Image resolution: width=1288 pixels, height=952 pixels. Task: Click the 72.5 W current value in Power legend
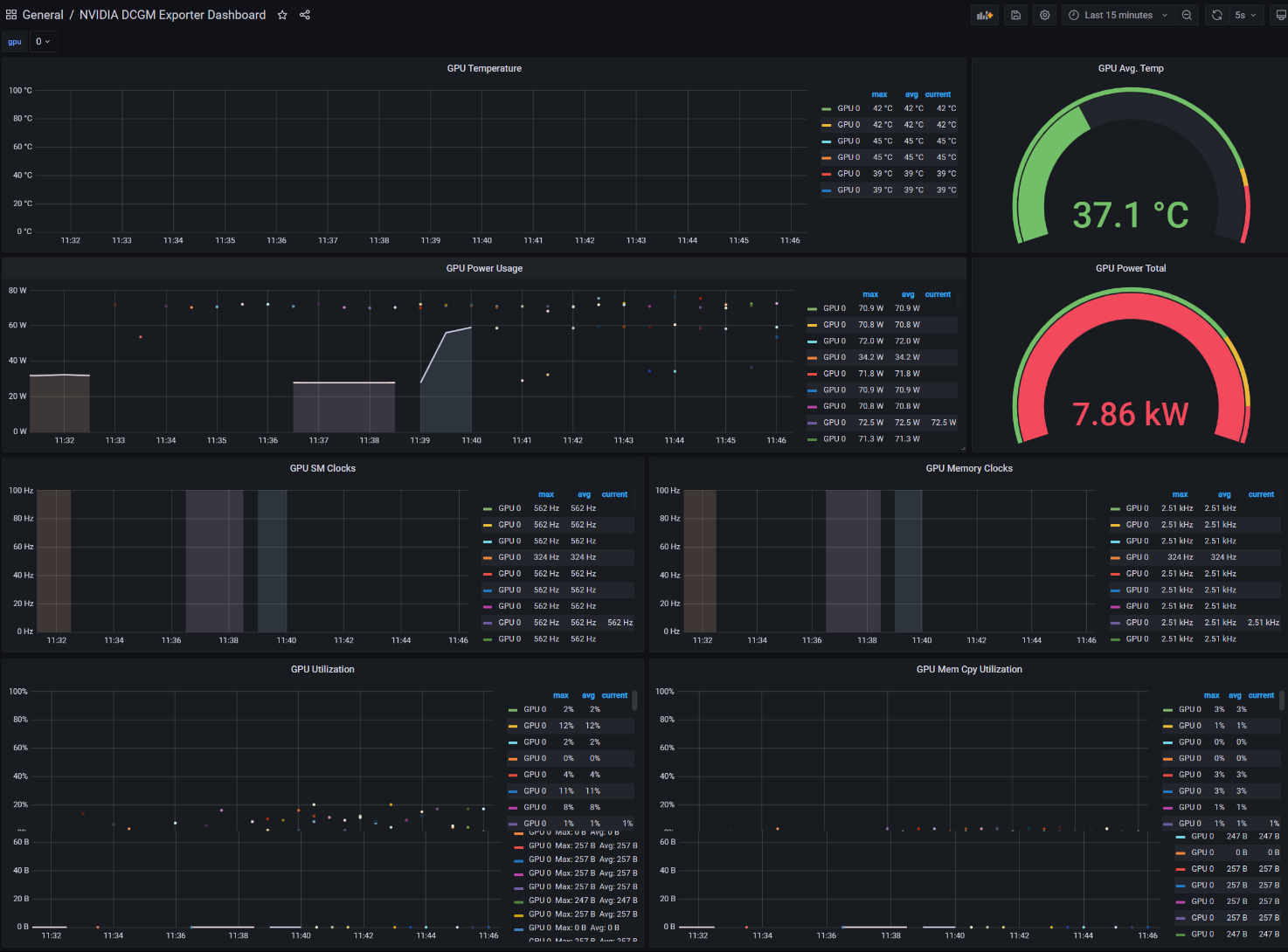point(943,423)
